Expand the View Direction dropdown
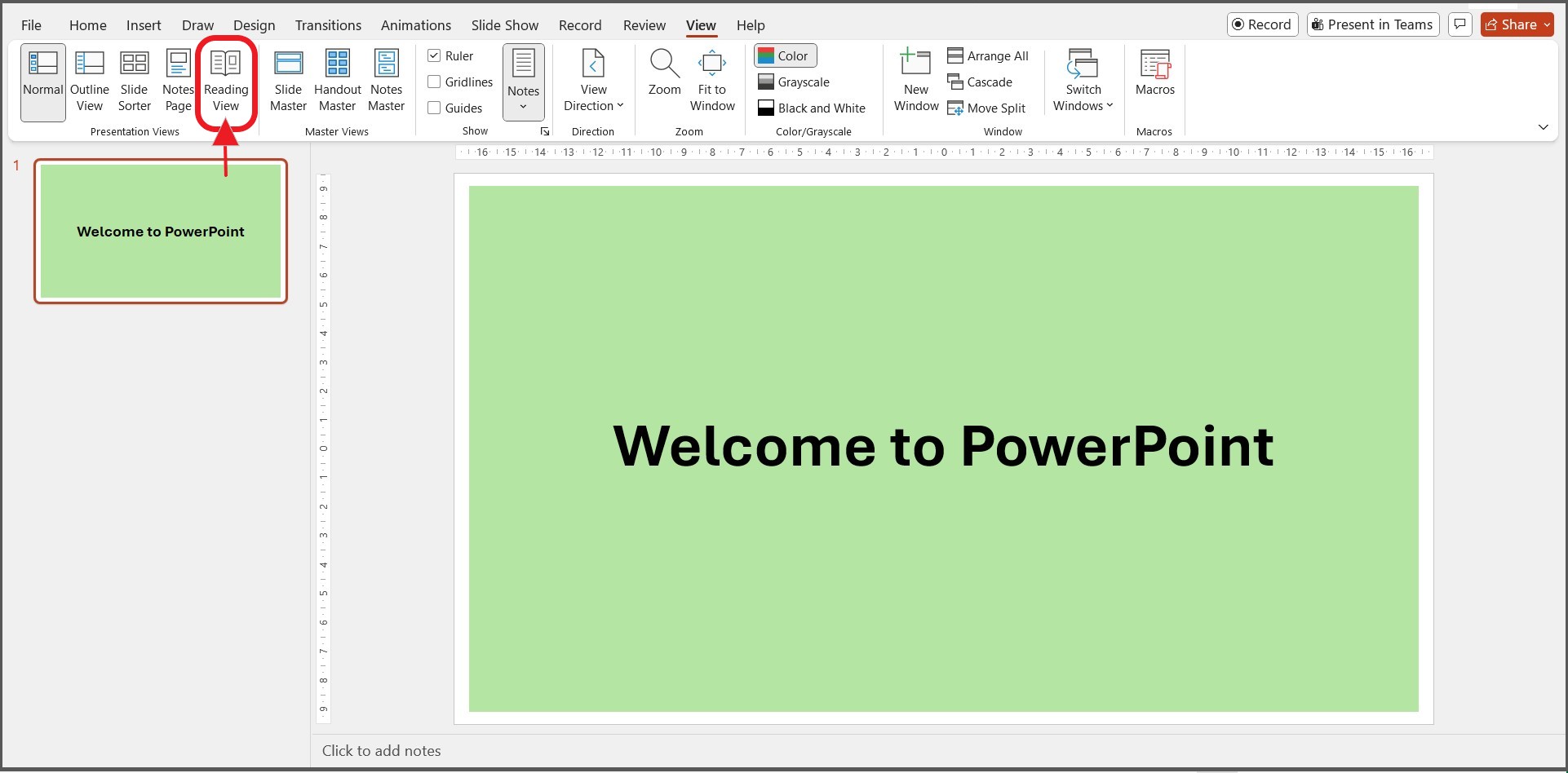 click(x=593, y=105)
